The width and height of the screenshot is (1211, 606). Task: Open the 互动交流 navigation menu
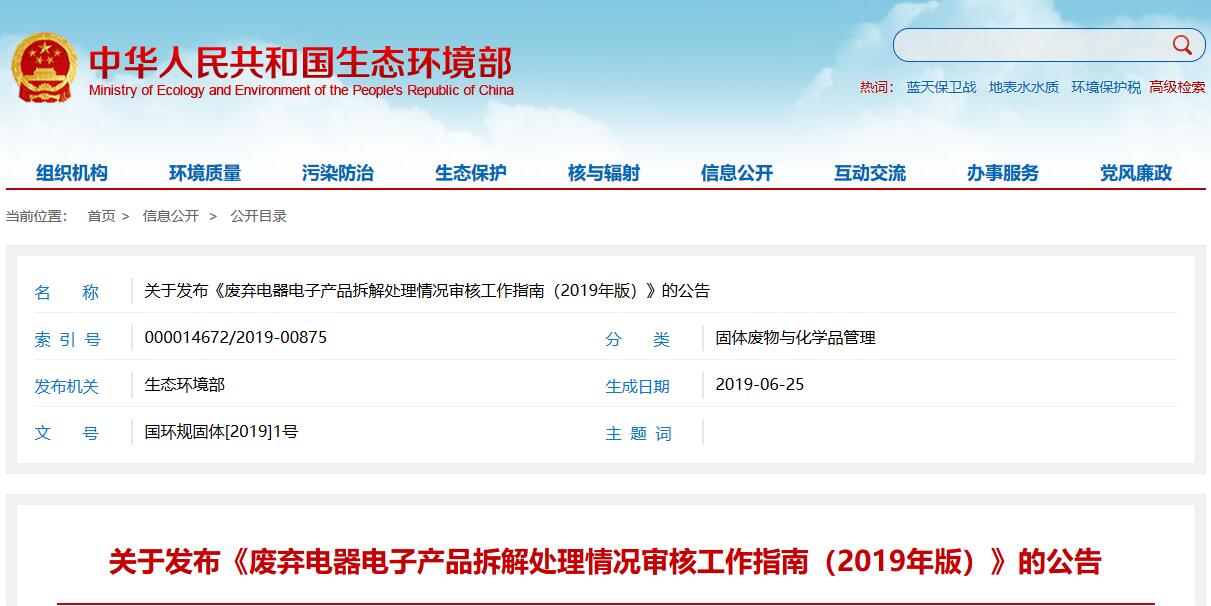point(870,173)
